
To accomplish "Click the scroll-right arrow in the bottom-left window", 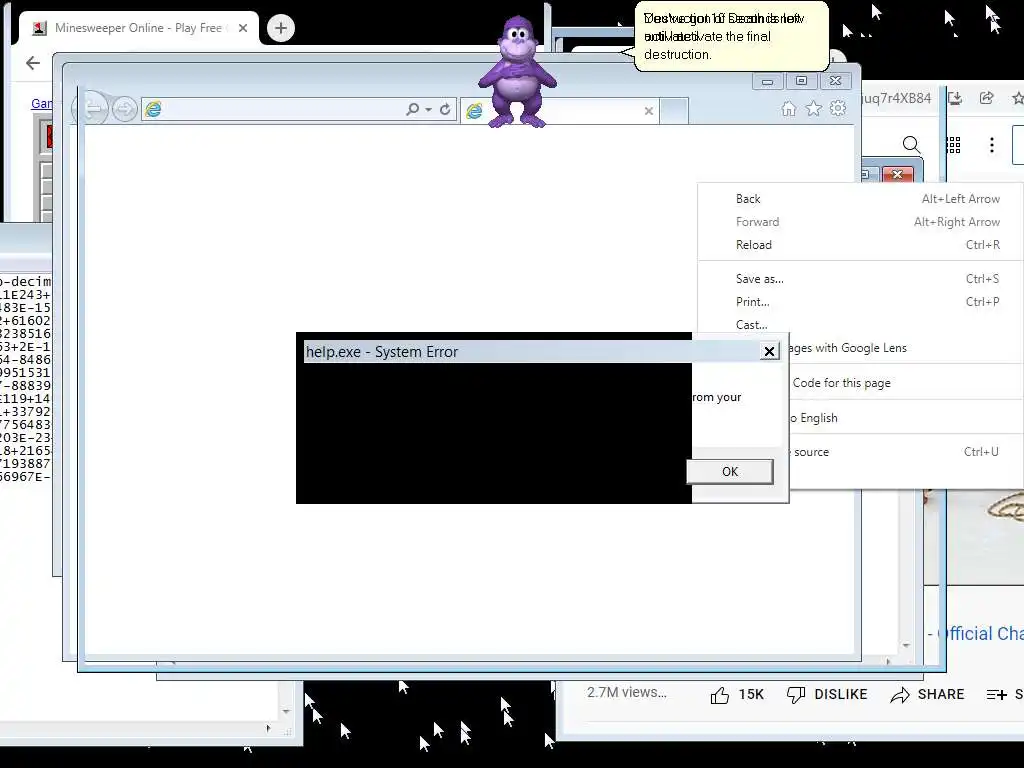I will pyautogui.click(x=268, y=728).
